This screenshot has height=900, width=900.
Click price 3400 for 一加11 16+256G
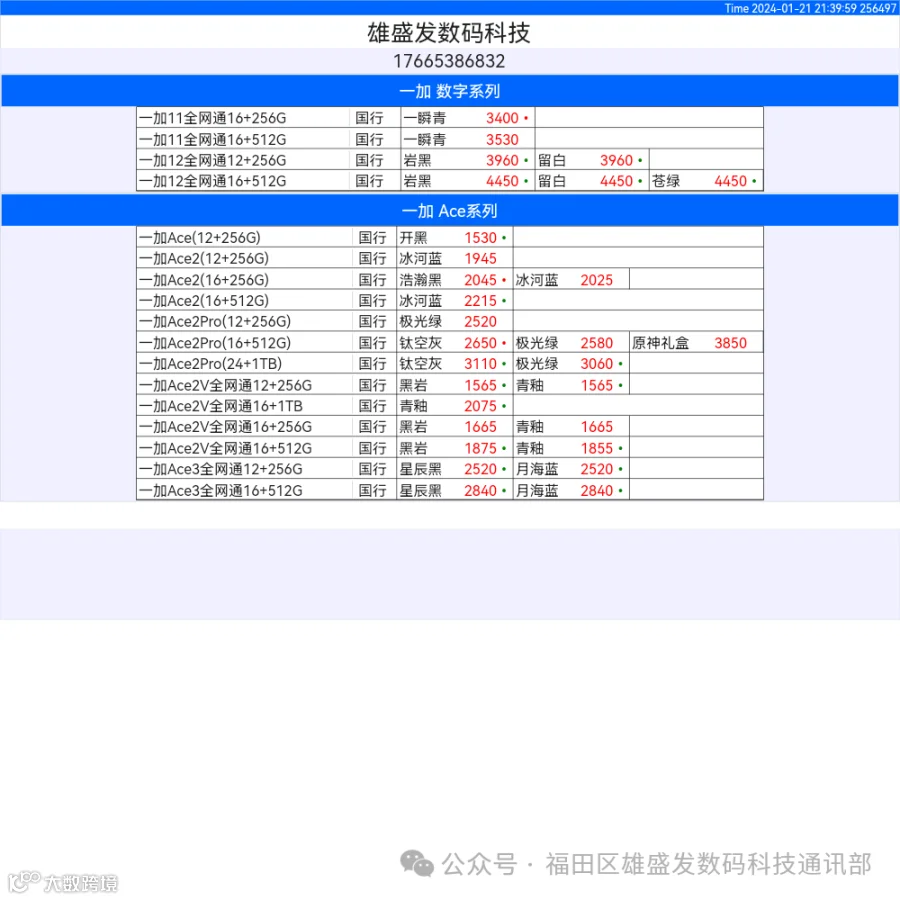point(502,118)
